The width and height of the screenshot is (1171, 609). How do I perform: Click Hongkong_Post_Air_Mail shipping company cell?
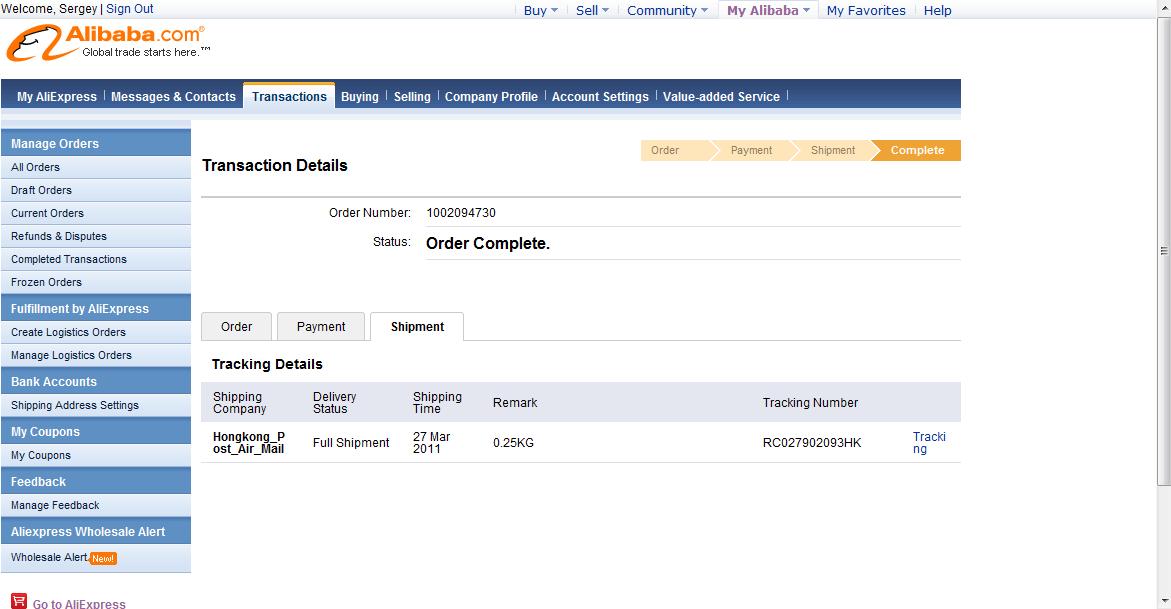[x=249, y=442]
